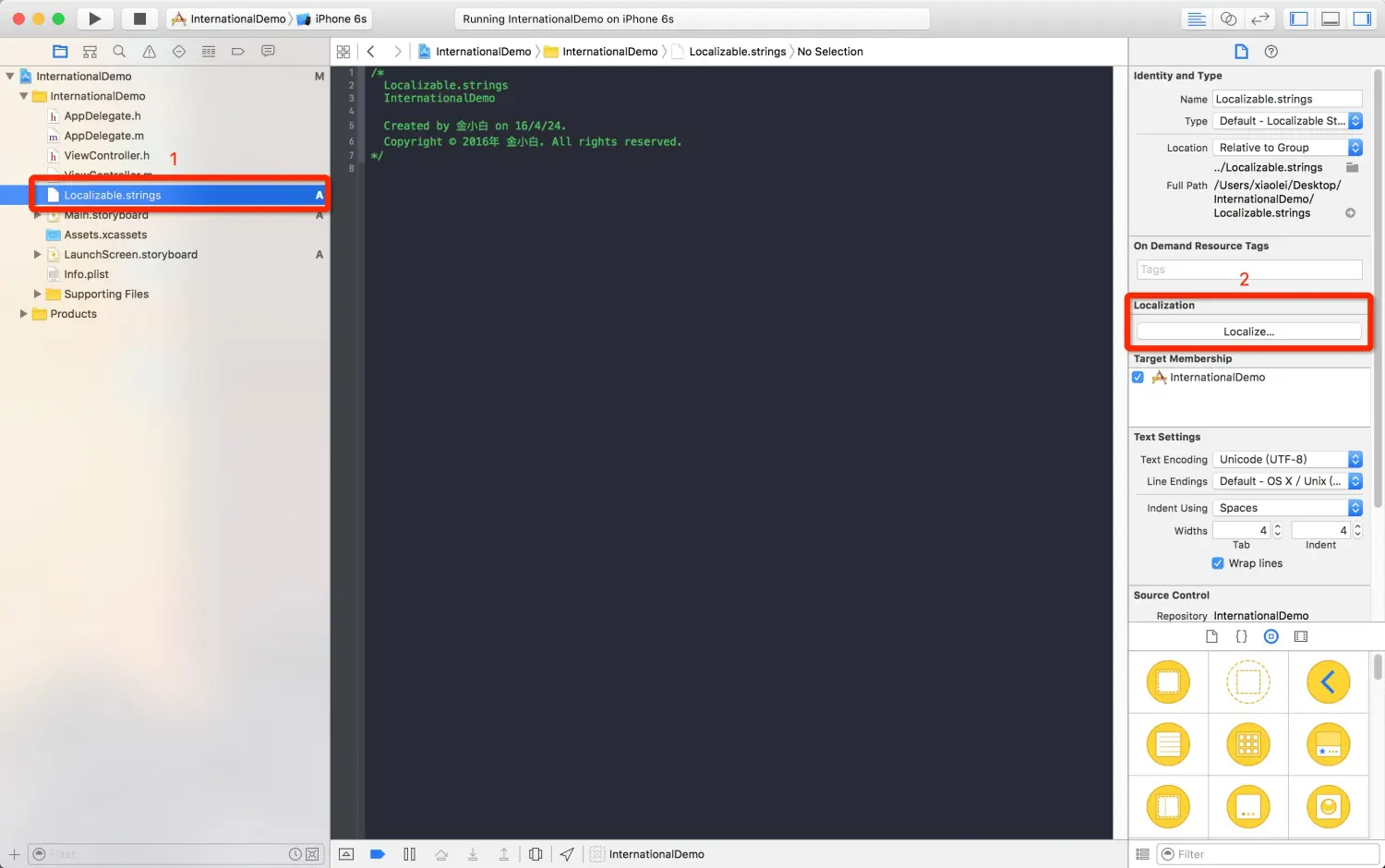This screenshot has width=1385, height=868.
Task: Collapse the InternationalDemo project root
Action: pyautogui.click(x=10, y=76)
